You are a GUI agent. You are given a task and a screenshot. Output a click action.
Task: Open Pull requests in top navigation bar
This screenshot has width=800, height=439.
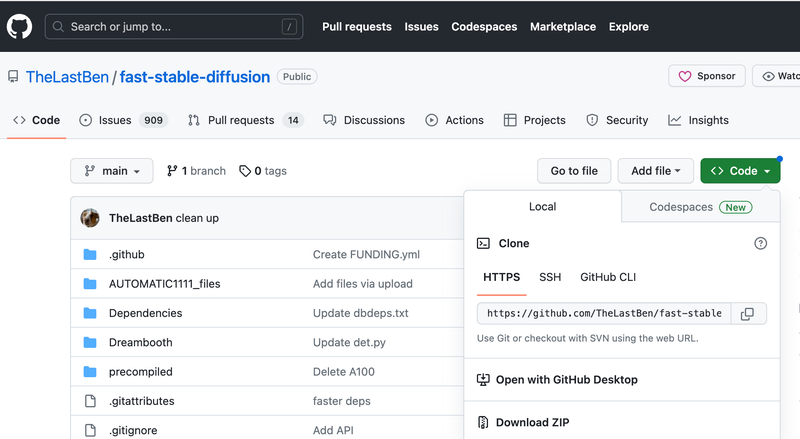tap(357, 27)
